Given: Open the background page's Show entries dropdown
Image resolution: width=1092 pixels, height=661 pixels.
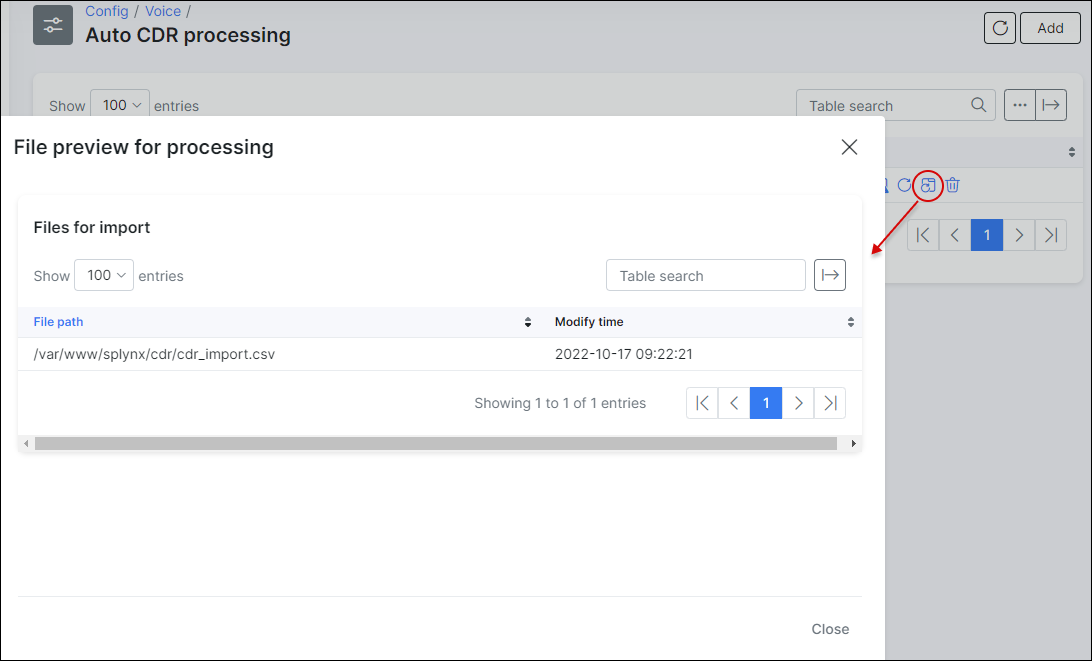Looking at the screenshot, I should (120, 105).
